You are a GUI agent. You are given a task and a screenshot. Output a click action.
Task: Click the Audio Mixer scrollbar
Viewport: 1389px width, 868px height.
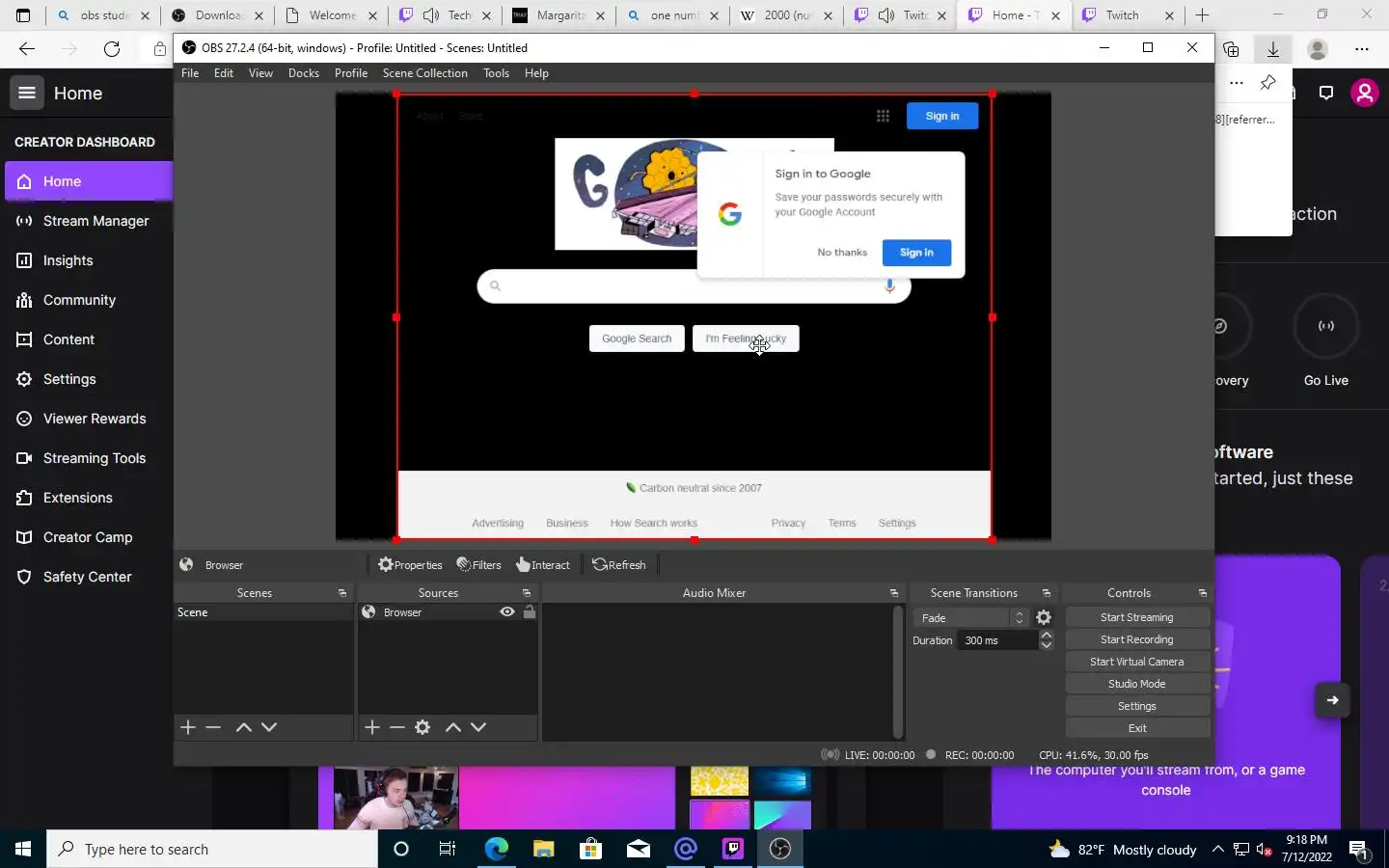tap(898, 672)
